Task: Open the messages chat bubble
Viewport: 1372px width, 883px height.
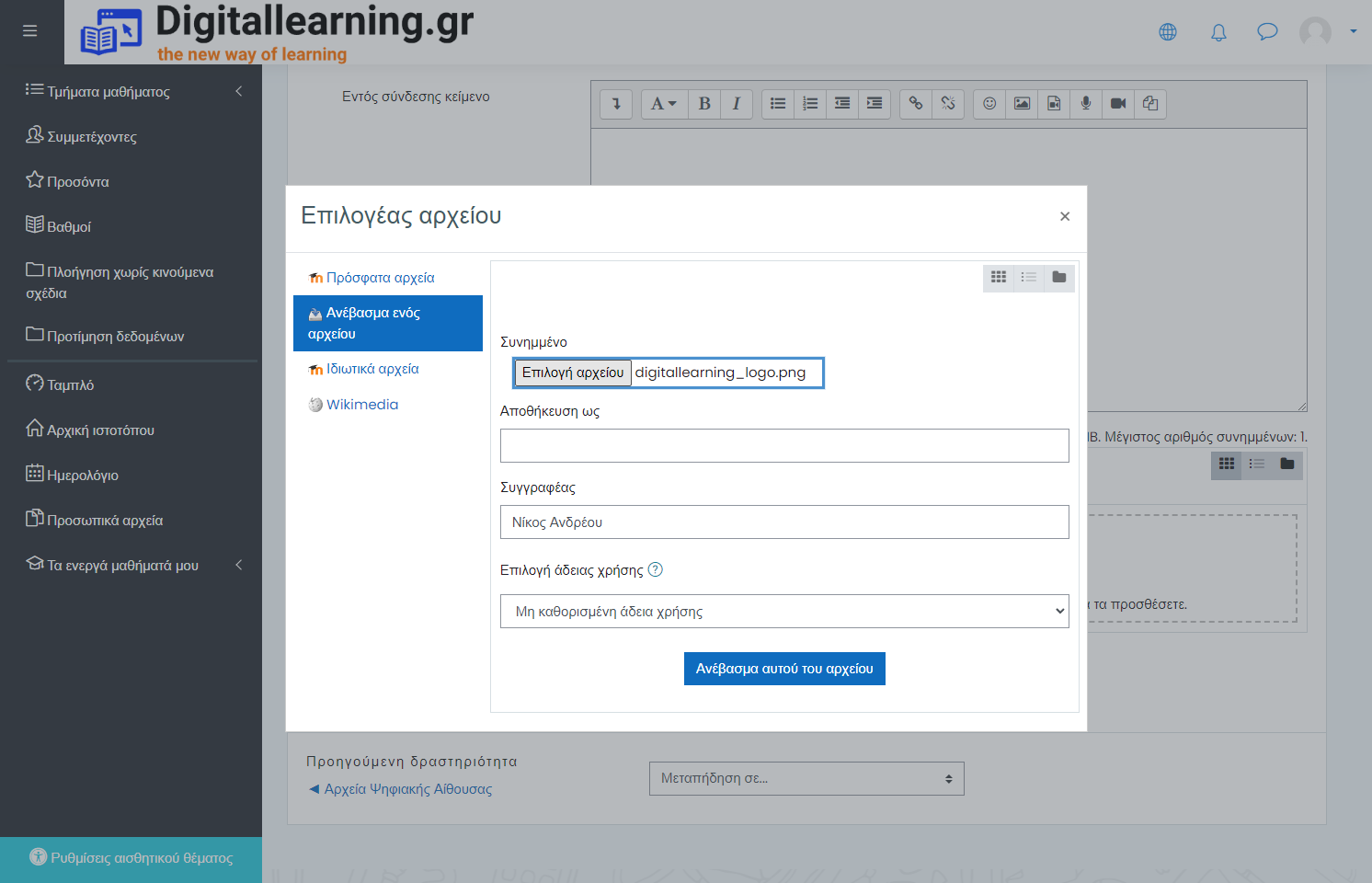Action: [1267, 32]
